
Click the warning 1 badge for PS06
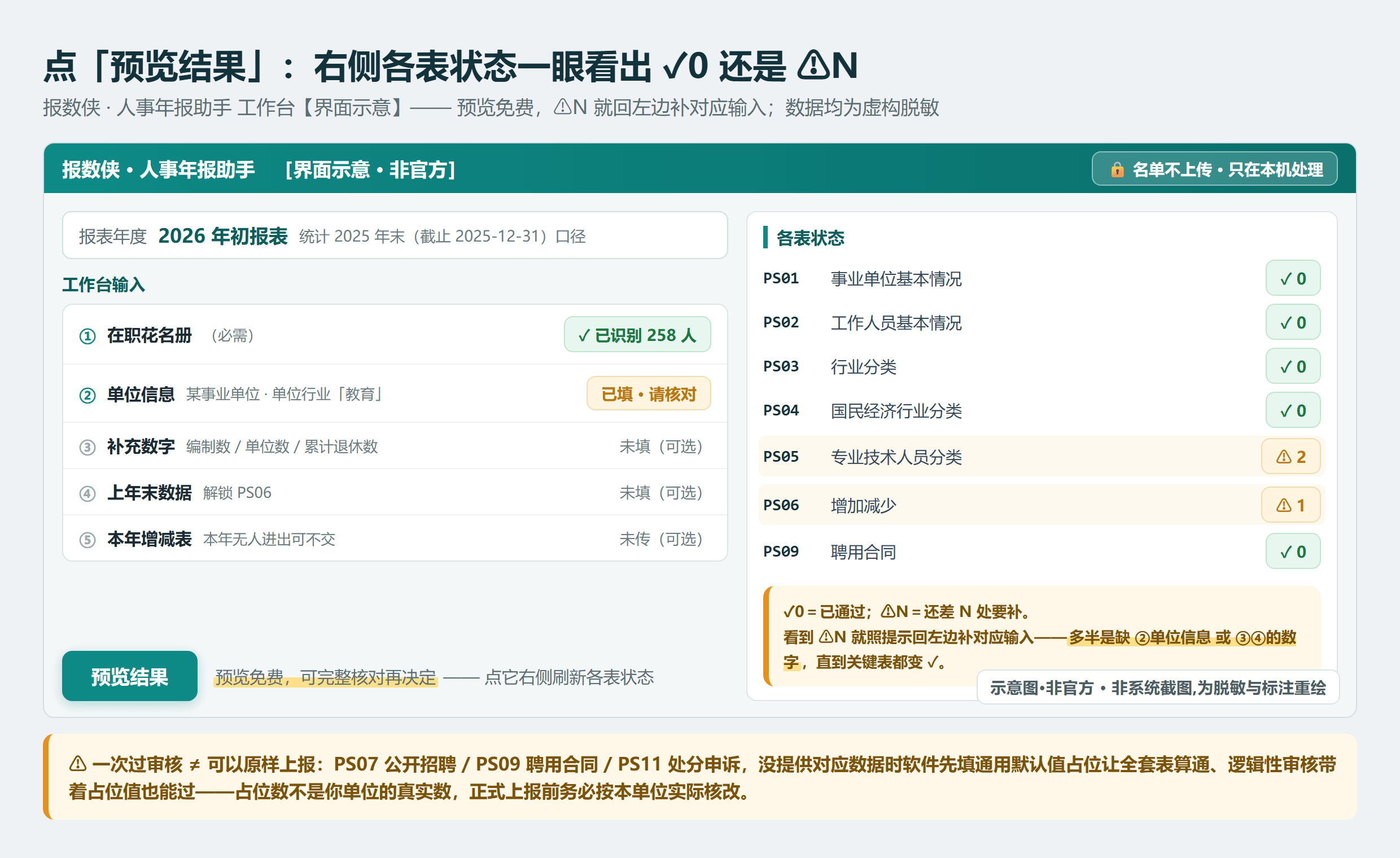[x=1290, y=505]
